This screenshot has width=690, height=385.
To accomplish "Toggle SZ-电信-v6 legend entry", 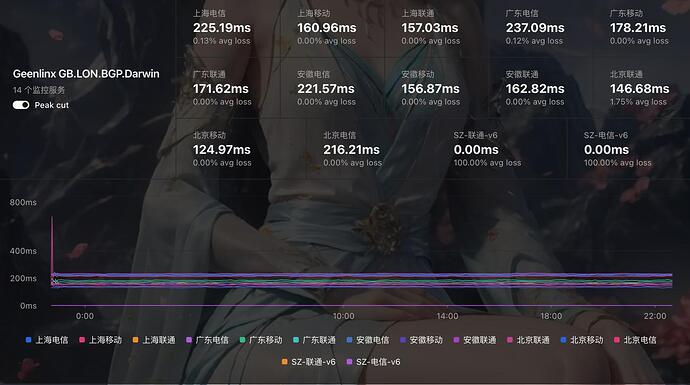I will tap(374, 362).
